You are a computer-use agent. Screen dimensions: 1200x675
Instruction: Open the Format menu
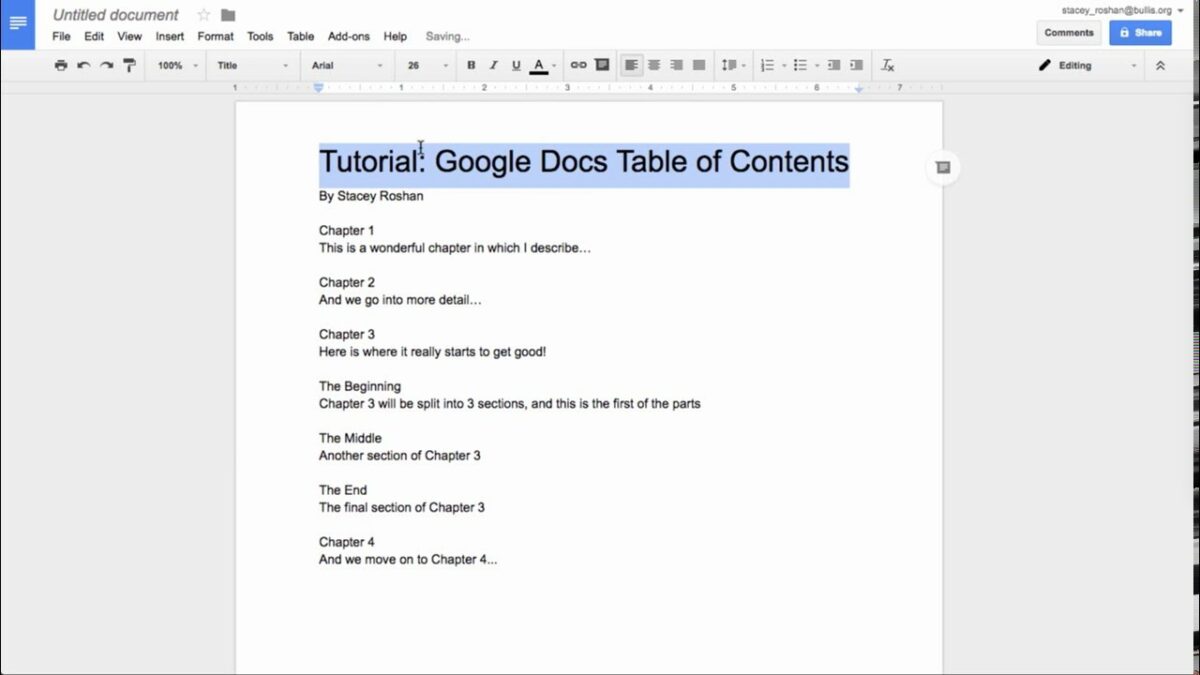click(x=215, y=36)
